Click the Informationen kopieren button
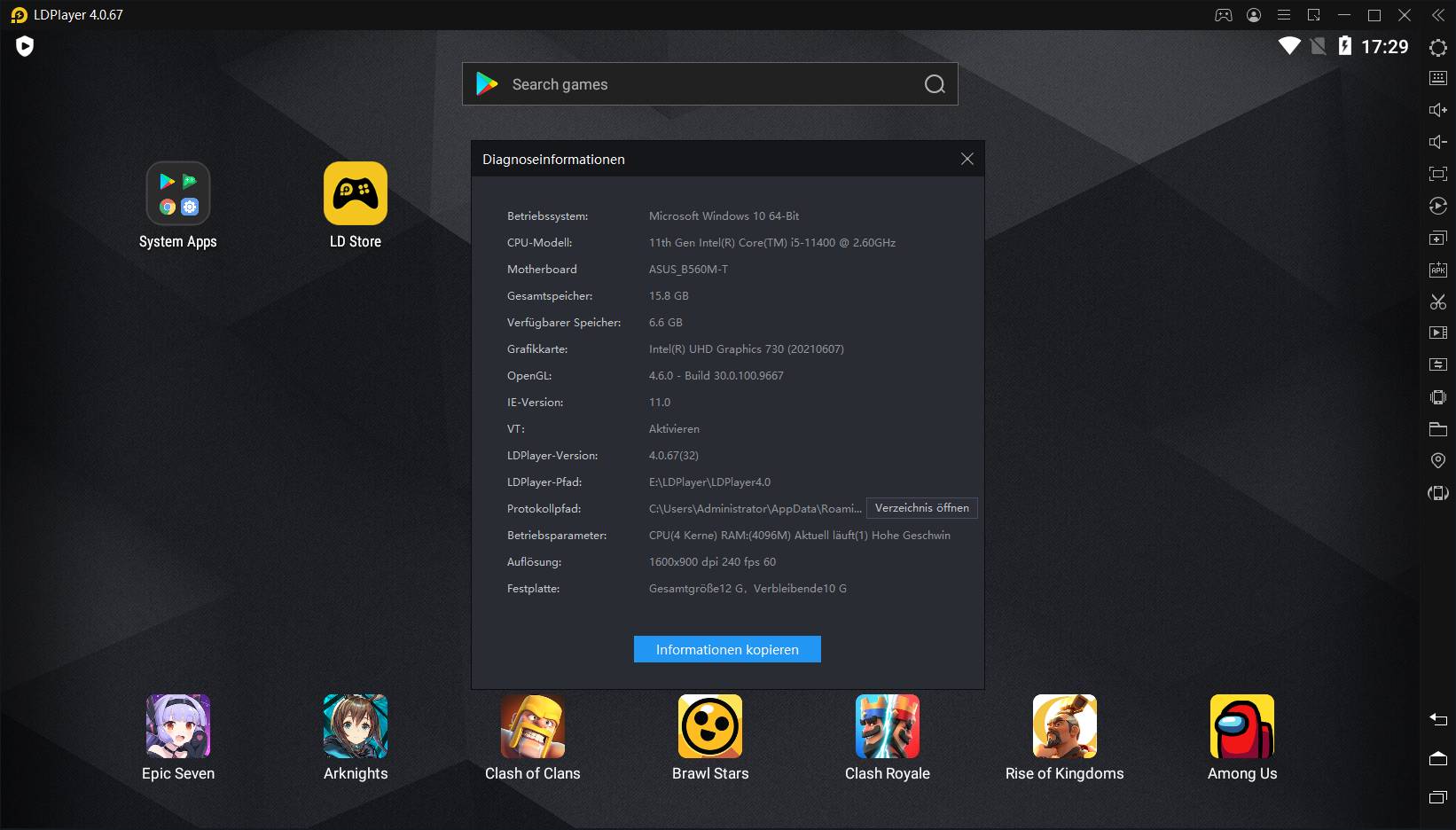This screenshot has height=830, width=1456. point(727,649)
